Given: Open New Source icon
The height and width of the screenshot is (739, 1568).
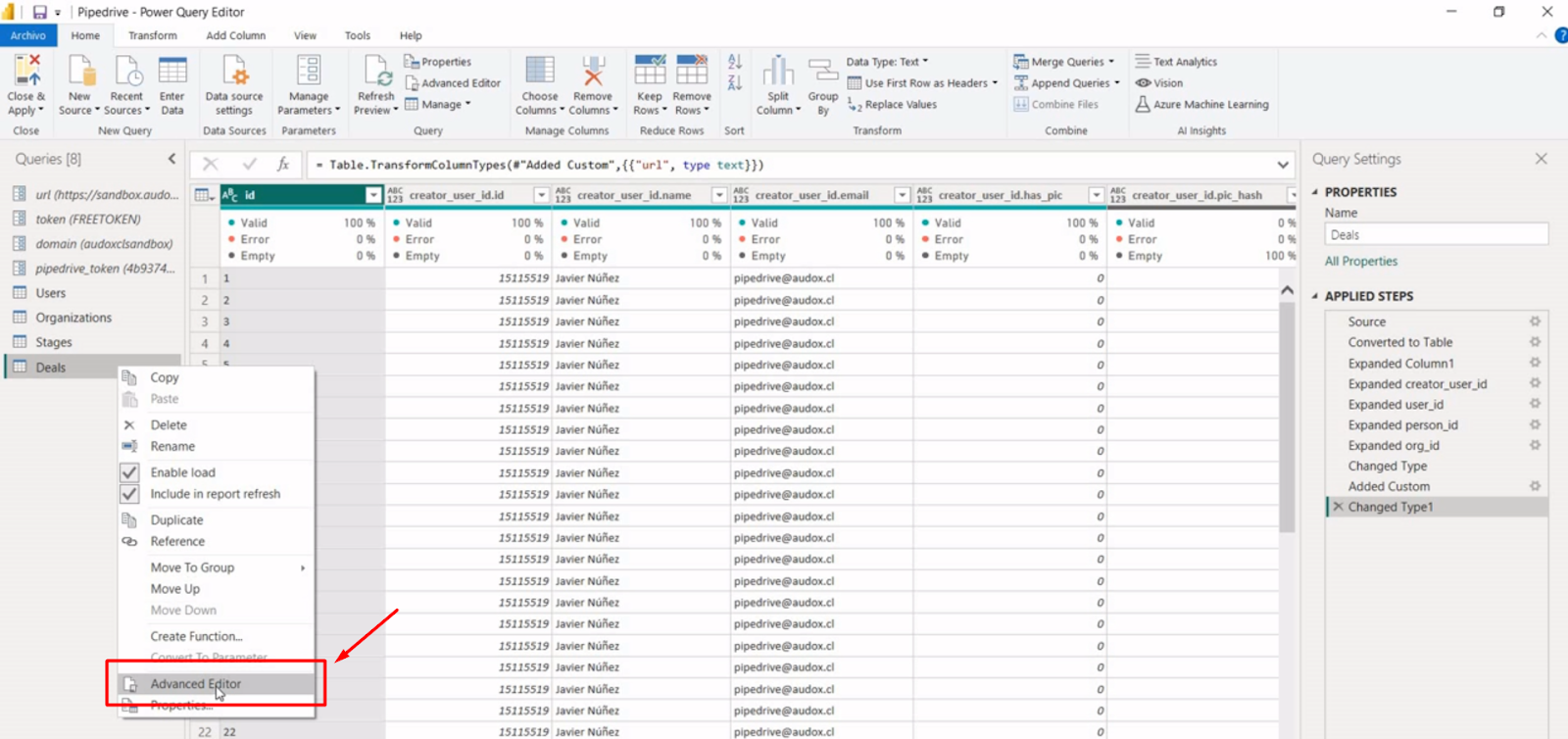Looking at the screenshot, I should 80,71.
